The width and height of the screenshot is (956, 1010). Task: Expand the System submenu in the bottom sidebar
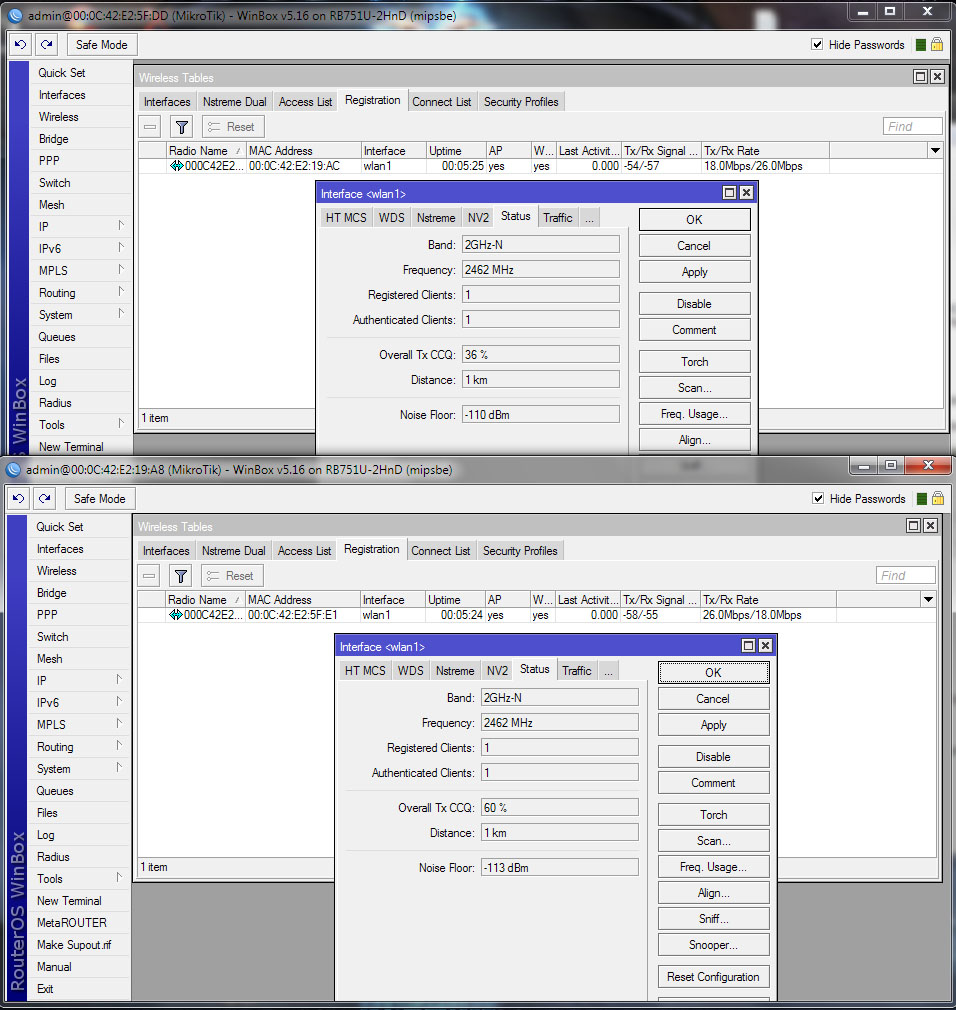119,768
